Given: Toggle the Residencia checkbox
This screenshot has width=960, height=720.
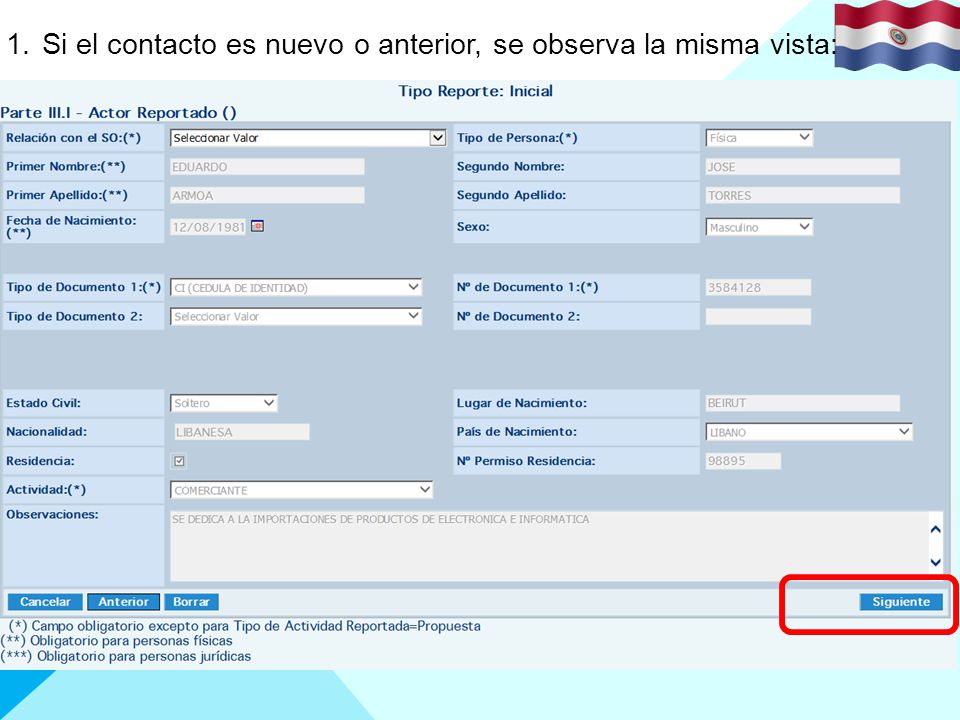Looking at the screenshot, I should coord(179,461).
